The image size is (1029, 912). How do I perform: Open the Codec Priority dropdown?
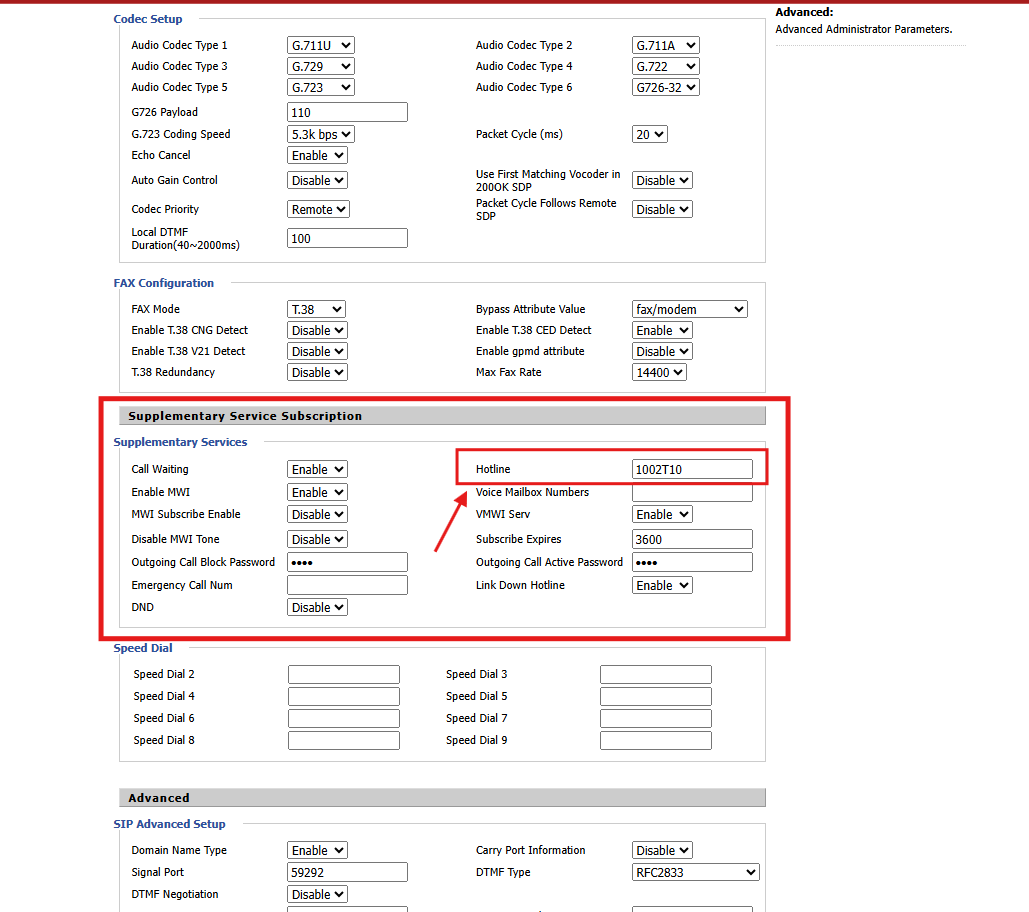pyautogui.click(x=318, y=209)
